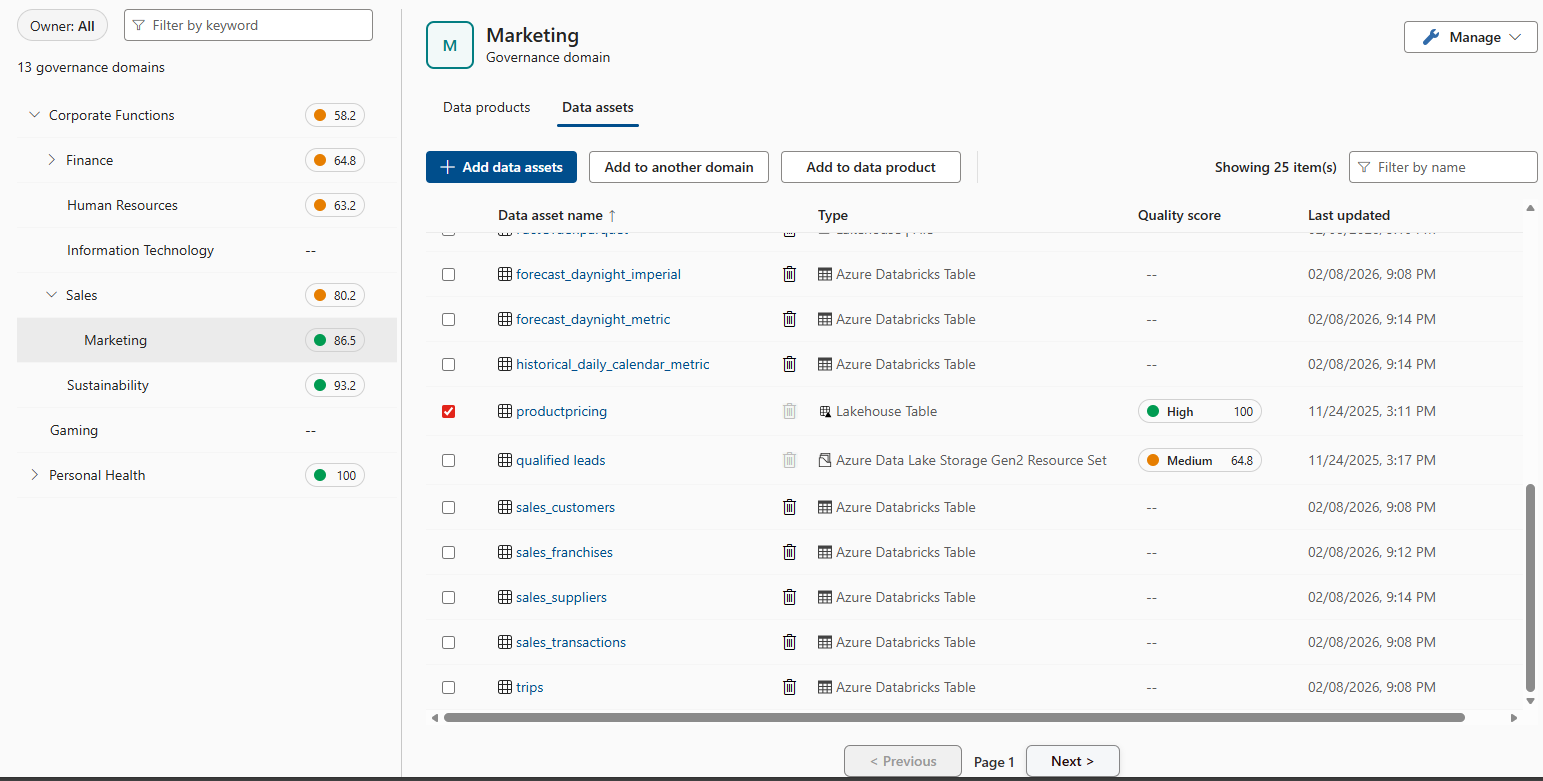Click table icon beside productpricing
This screenshot has width=1543, height=781.
(505, 411)
